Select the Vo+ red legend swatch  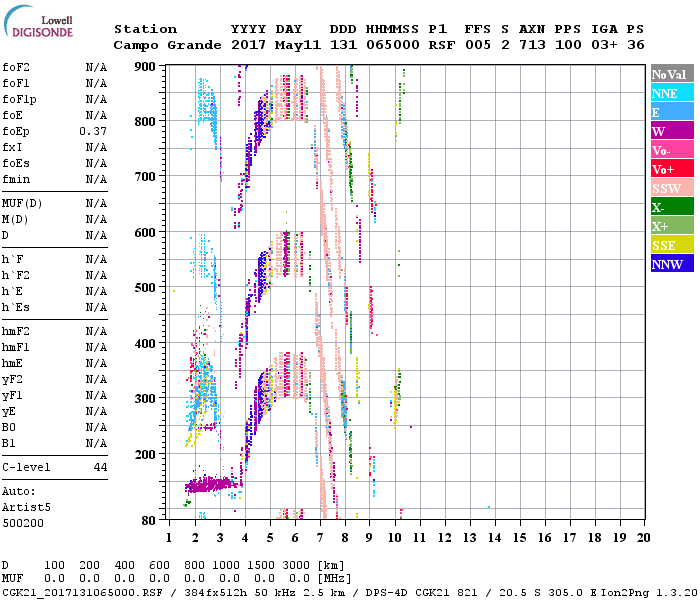point(672,169)
